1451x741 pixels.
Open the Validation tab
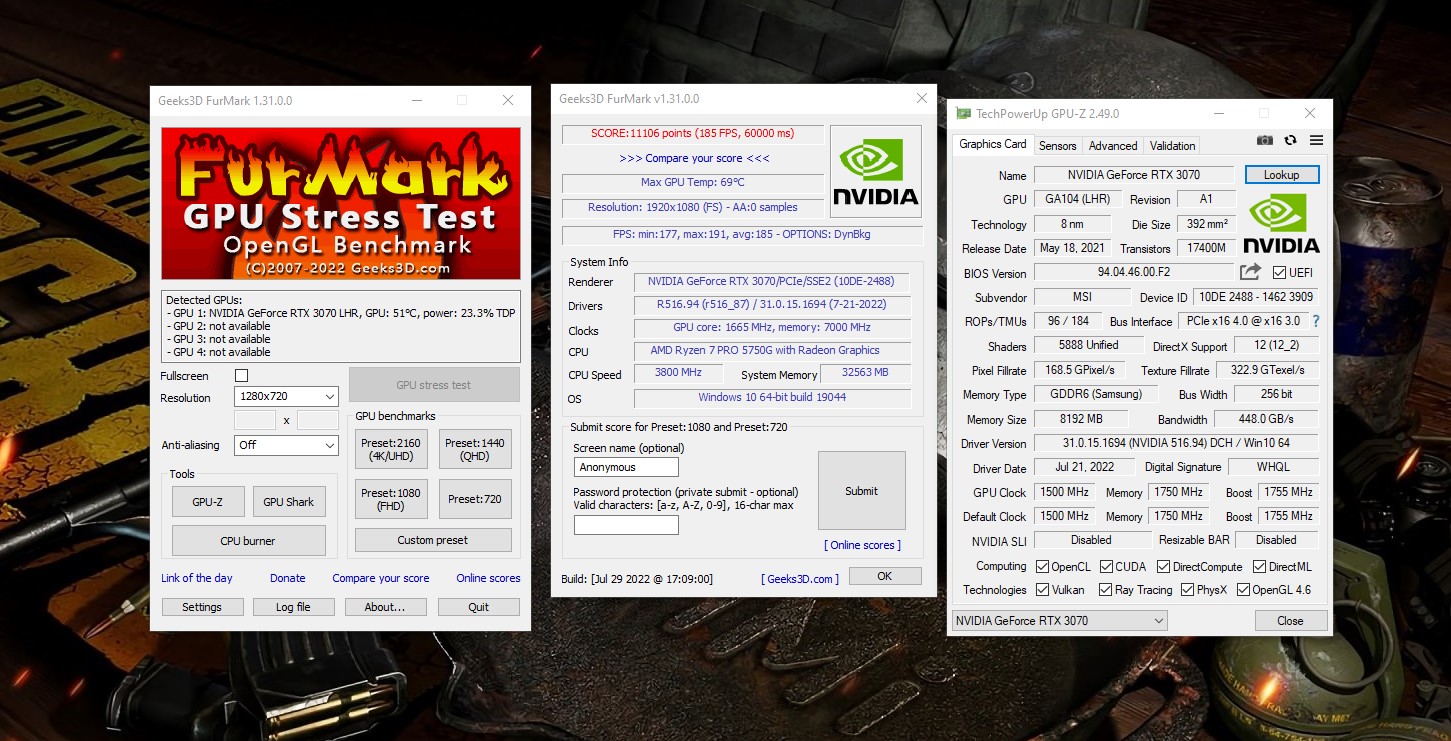(x=1172, y=146)
